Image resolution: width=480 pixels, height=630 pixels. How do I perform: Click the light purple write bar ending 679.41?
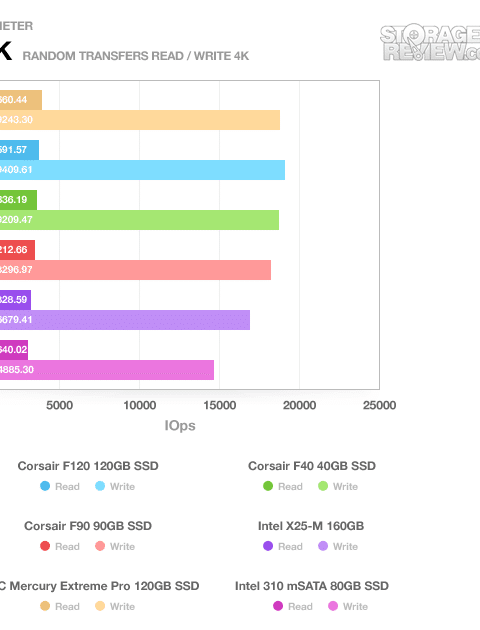click(x=125, y=320)
